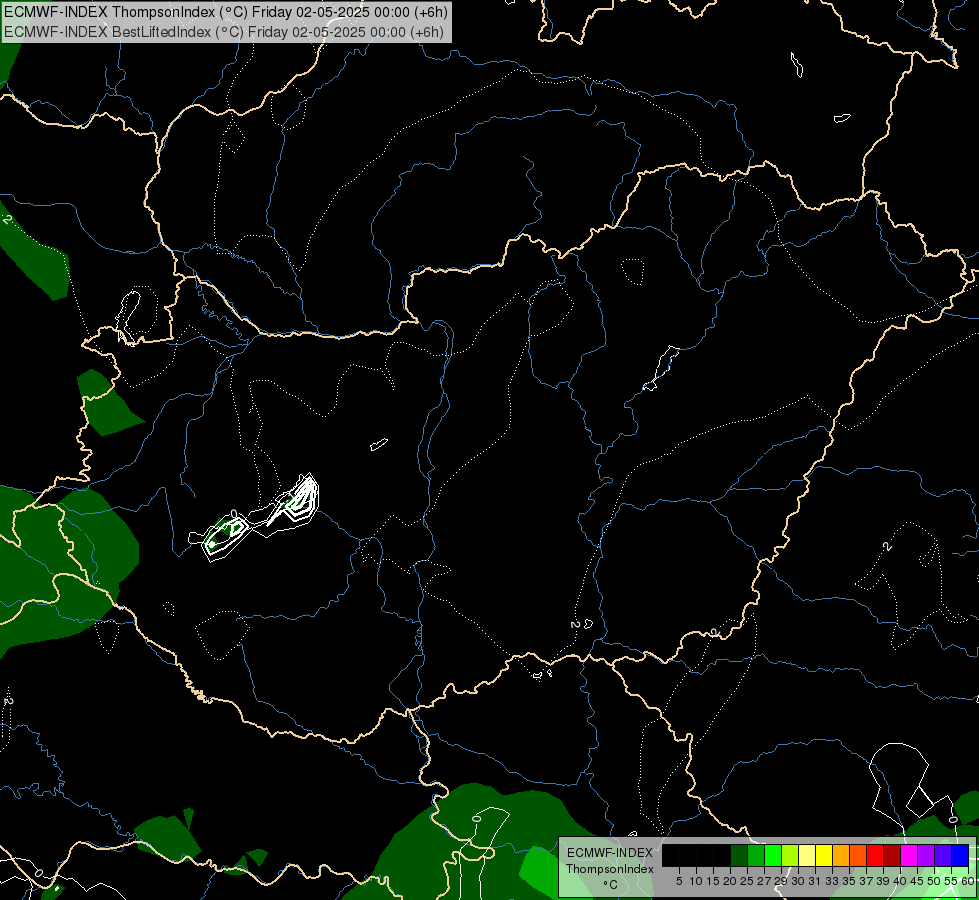Screen dimensions: 979x900
Task: Pick the blue 55–60 legend swatch
Action: (960, 855)
